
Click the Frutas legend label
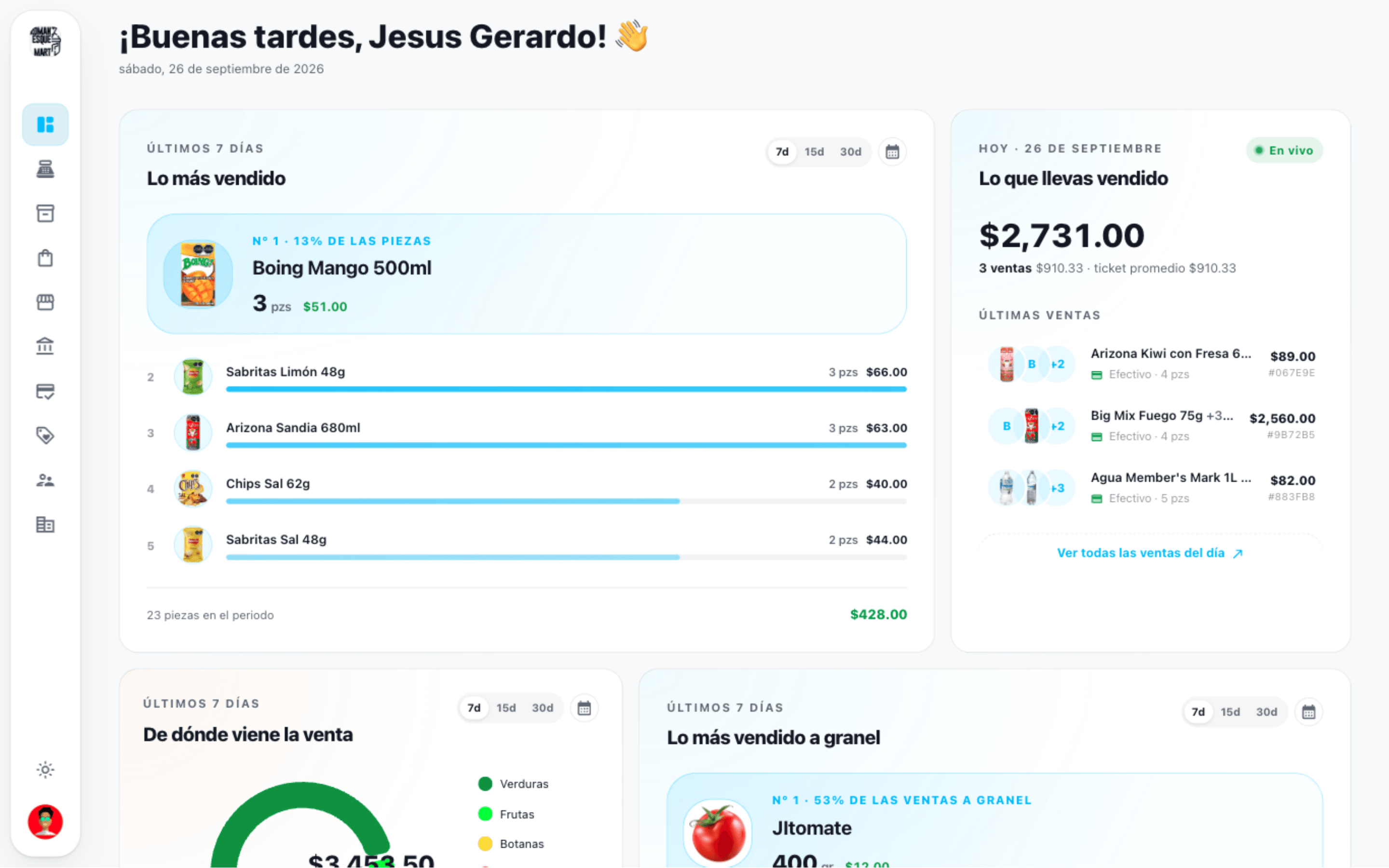pos(517,814)
